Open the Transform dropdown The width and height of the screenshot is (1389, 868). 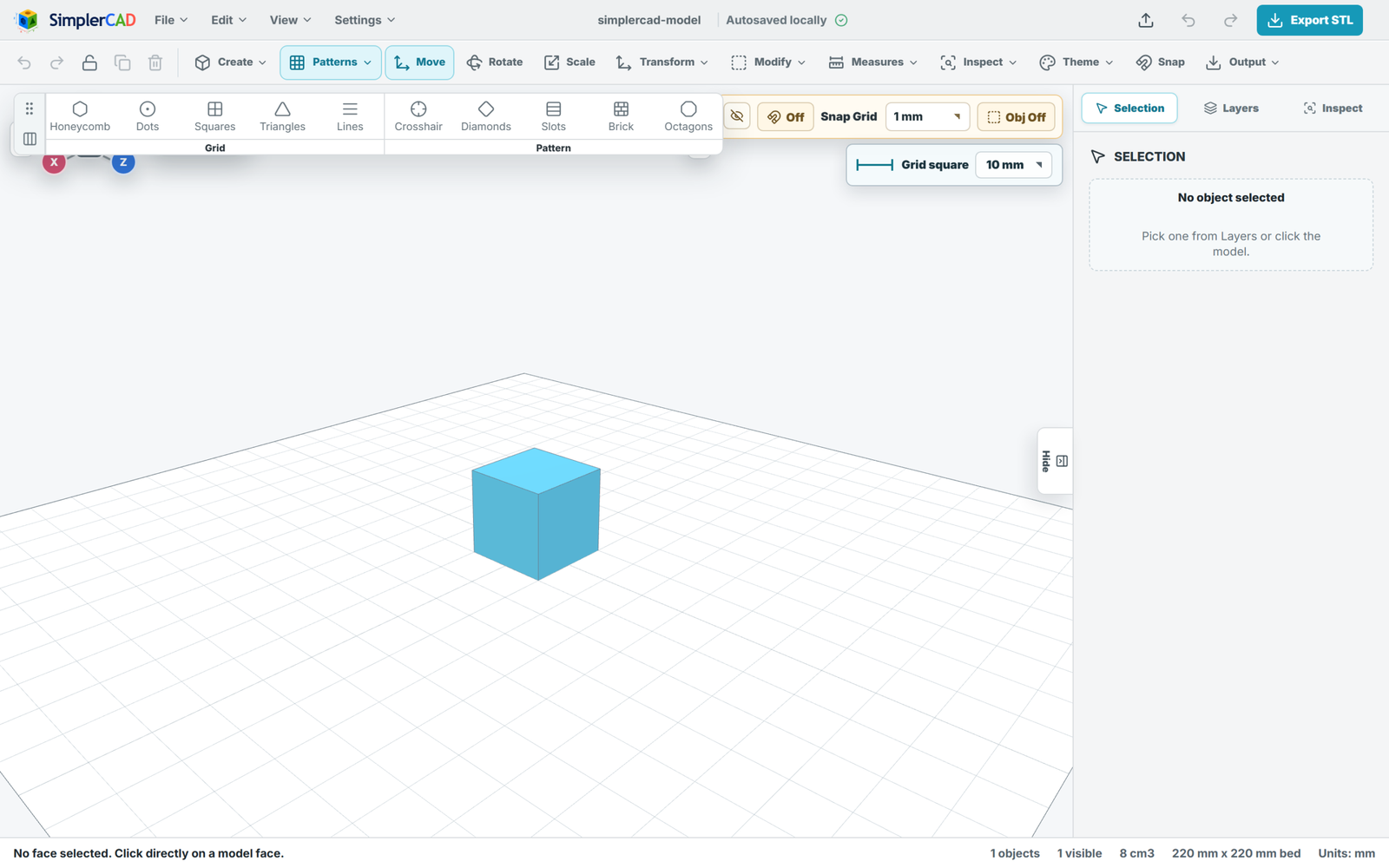click(662, 62)
